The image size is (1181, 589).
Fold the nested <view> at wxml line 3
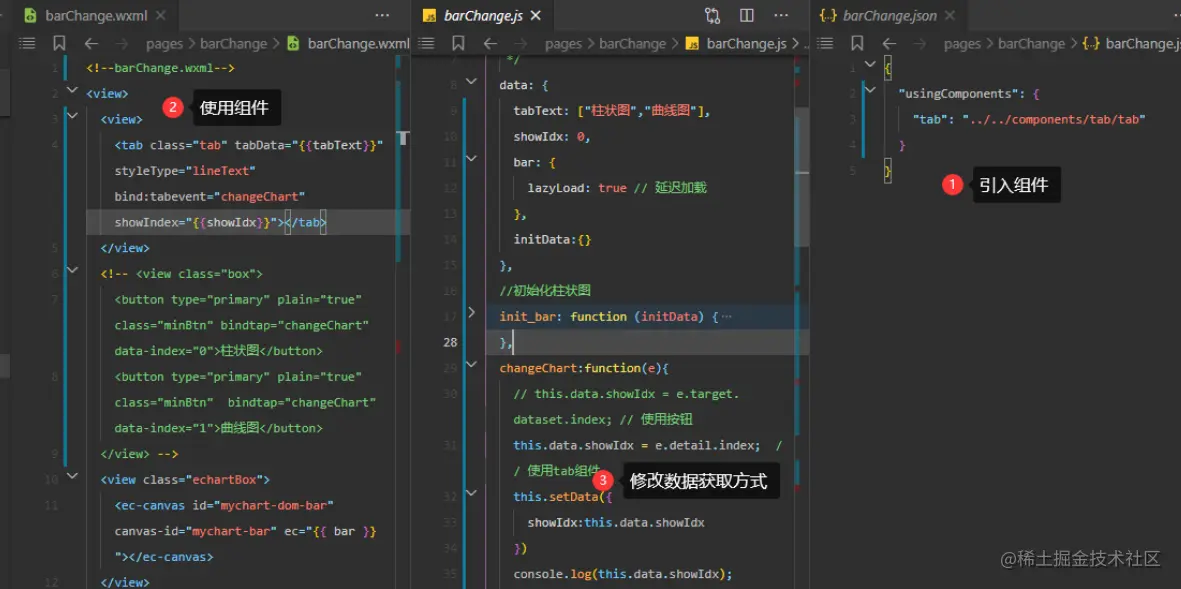click(x=72, y=117)
